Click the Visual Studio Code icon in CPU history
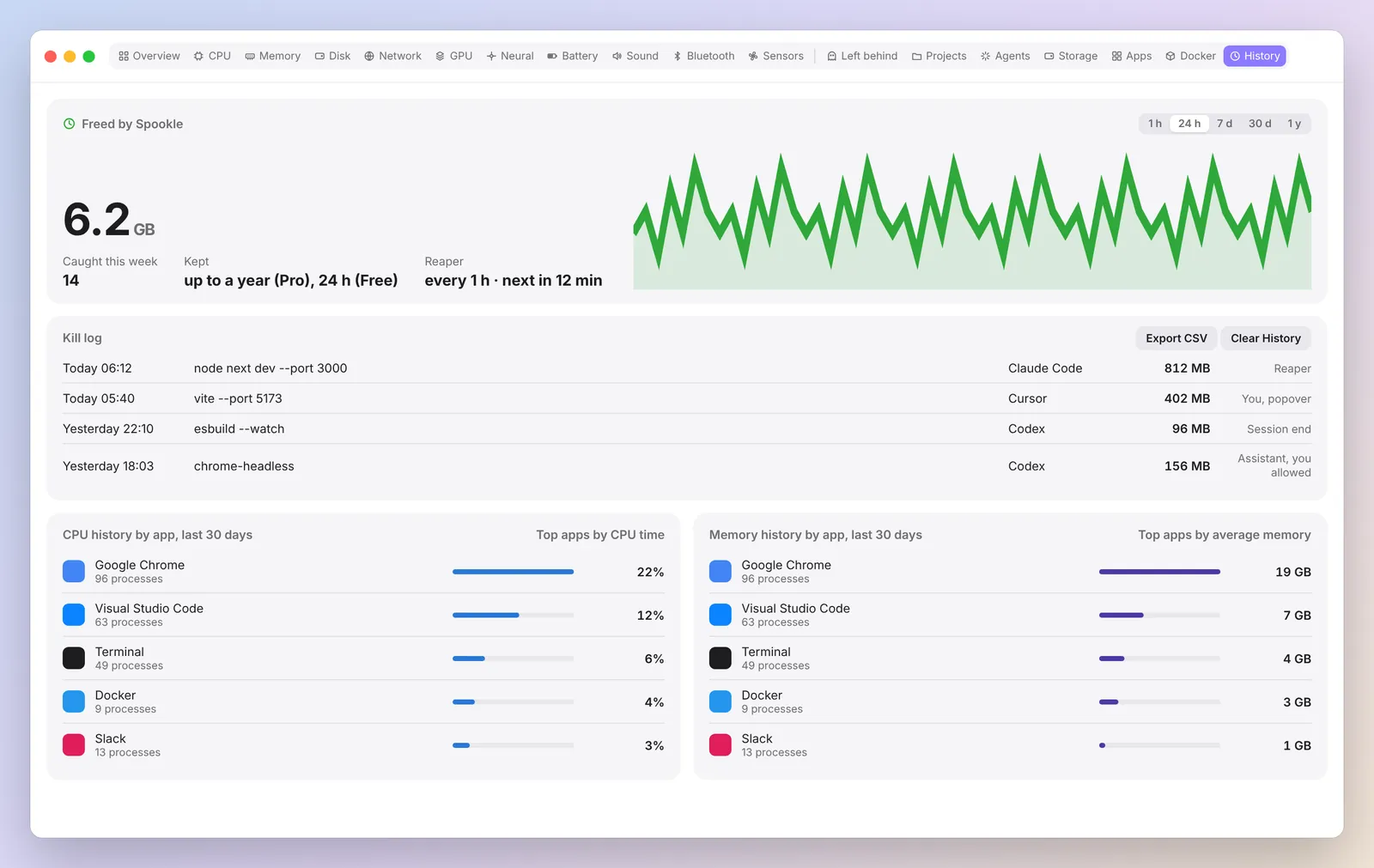Viewport: 1374px width, 868px height. [74, 615]
